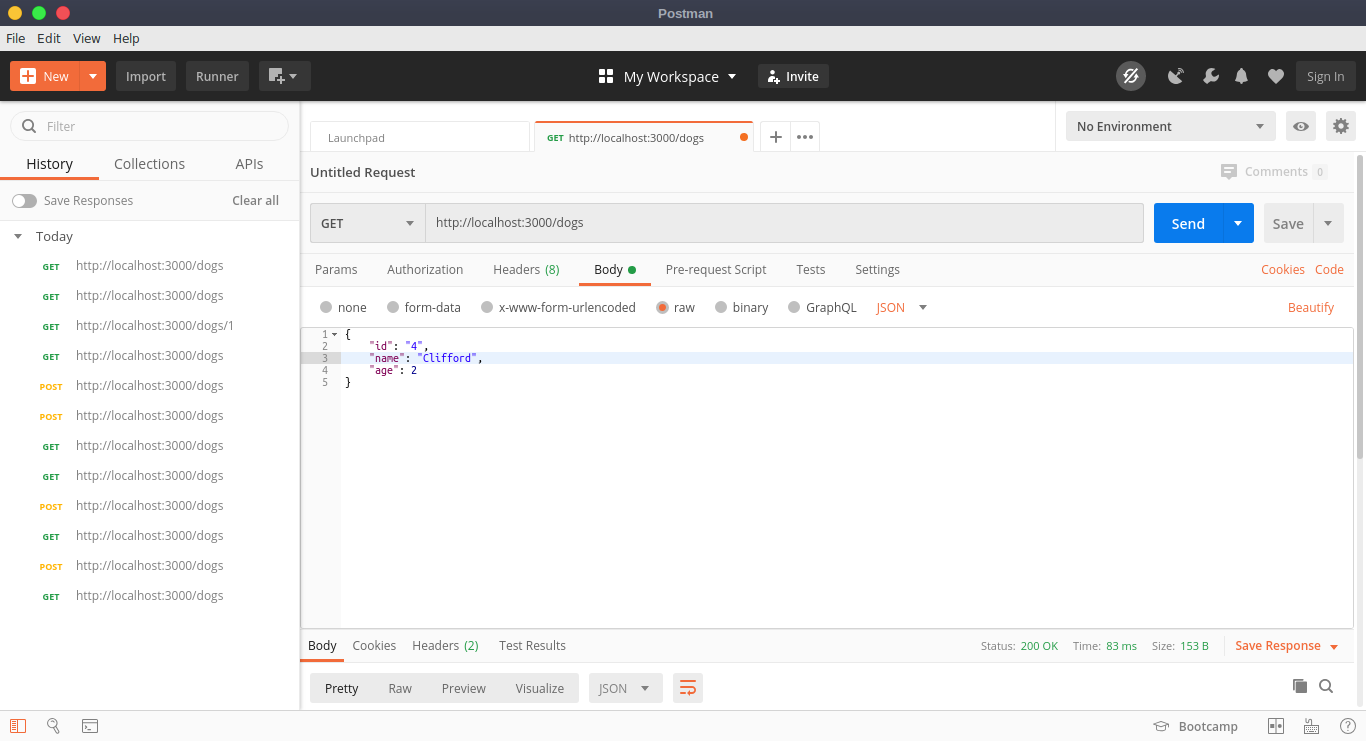Open the View menu

(87, 38)
